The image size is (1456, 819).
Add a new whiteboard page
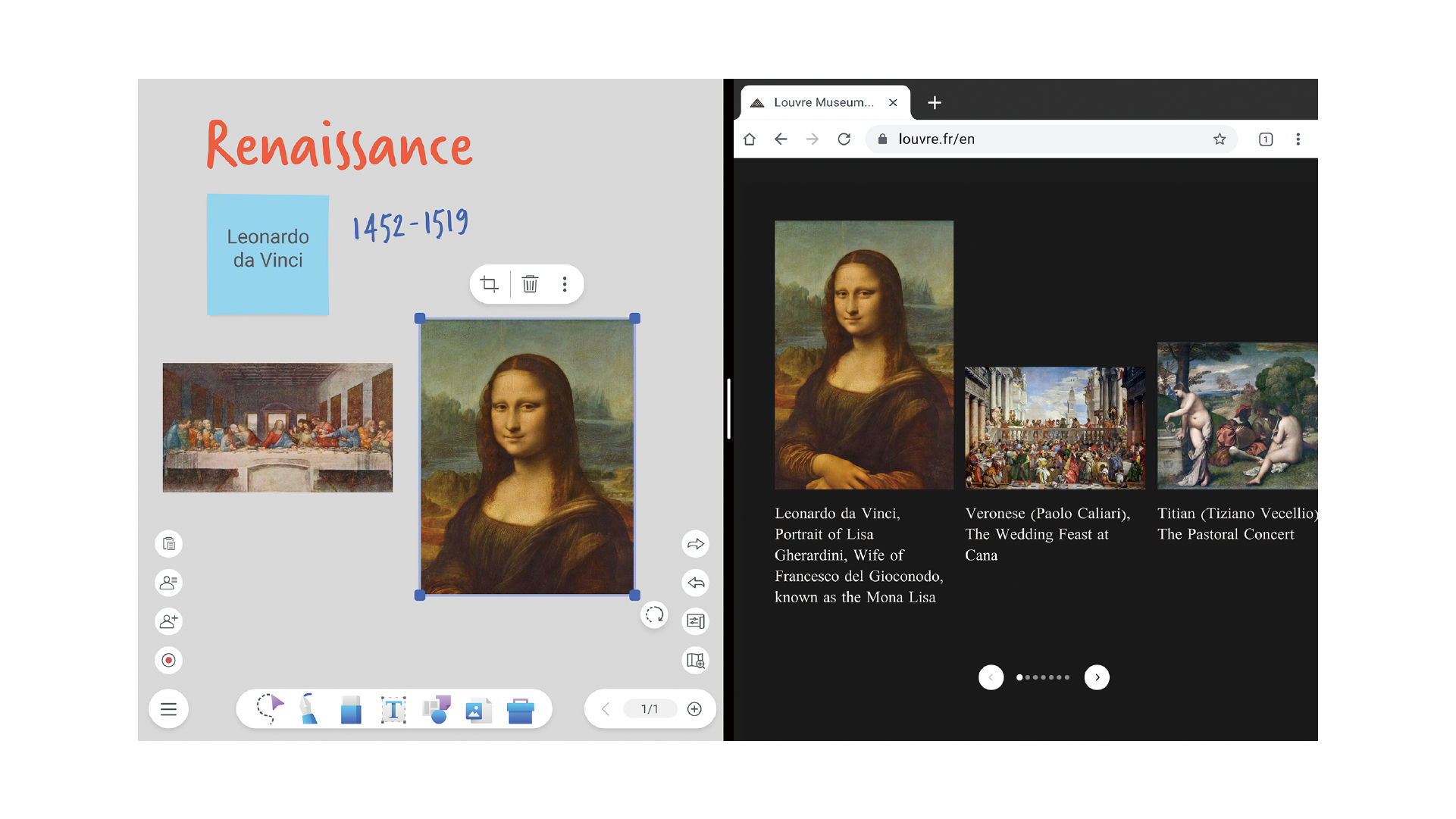pos(694,709)
